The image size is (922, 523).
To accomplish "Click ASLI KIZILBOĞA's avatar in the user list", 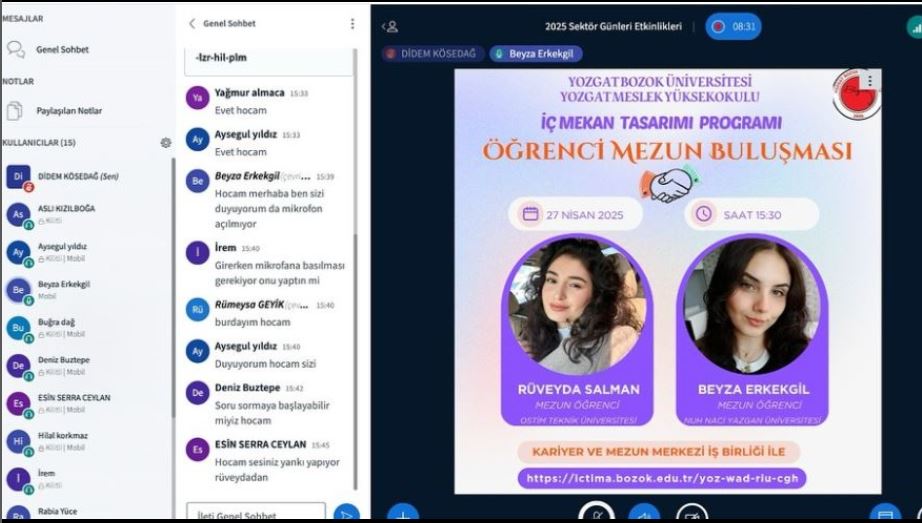I will point(18,214).
